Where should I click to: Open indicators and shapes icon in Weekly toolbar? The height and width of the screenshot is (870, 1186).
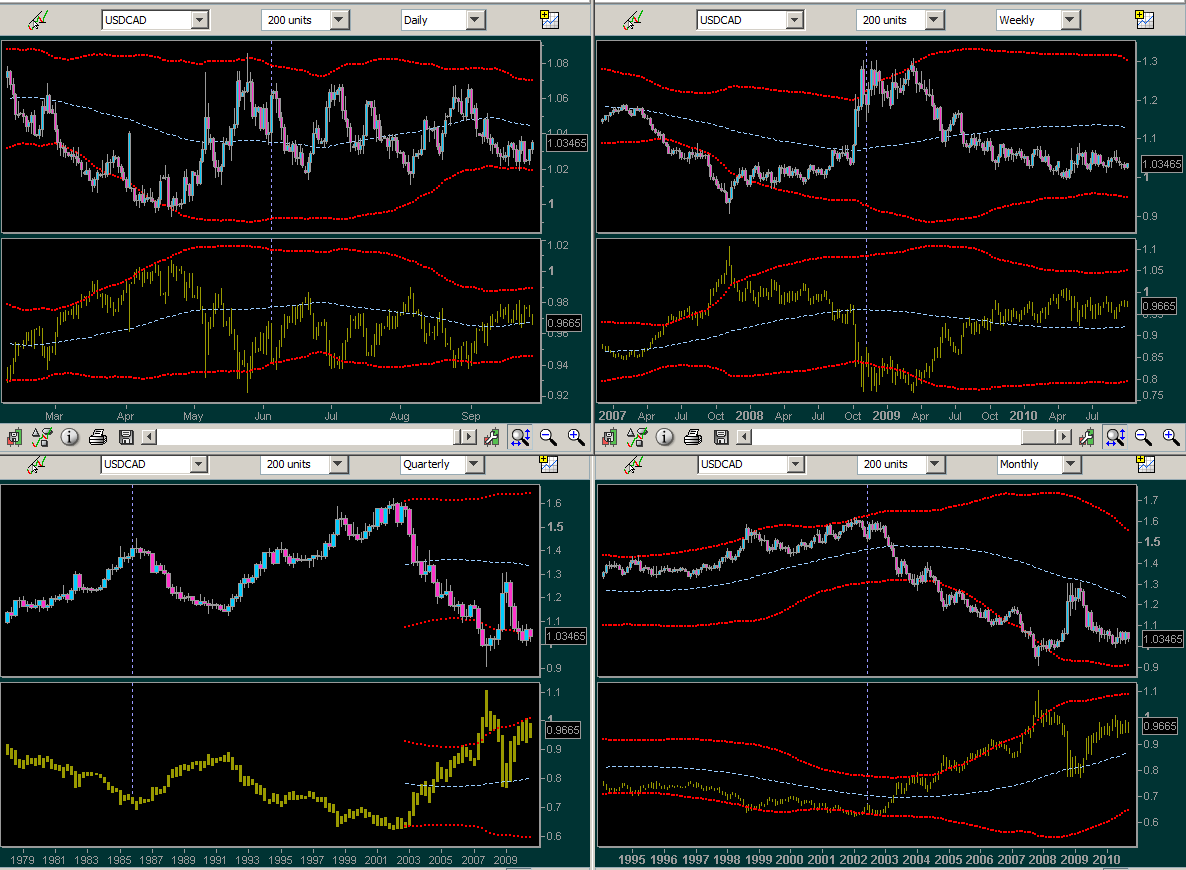pyautogui.click(x=637, y=437)
